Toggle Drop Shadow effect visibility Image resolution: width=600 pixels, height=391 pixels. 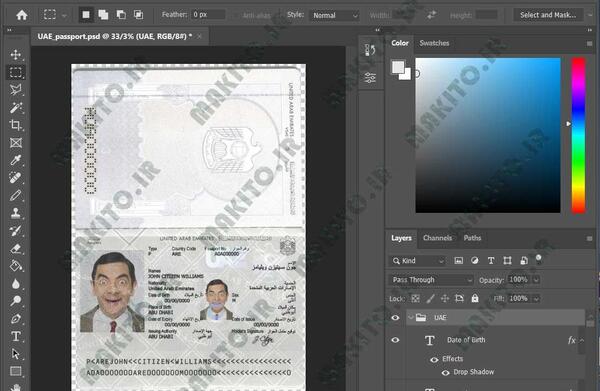pyautogui.click(x=445, y=372)
